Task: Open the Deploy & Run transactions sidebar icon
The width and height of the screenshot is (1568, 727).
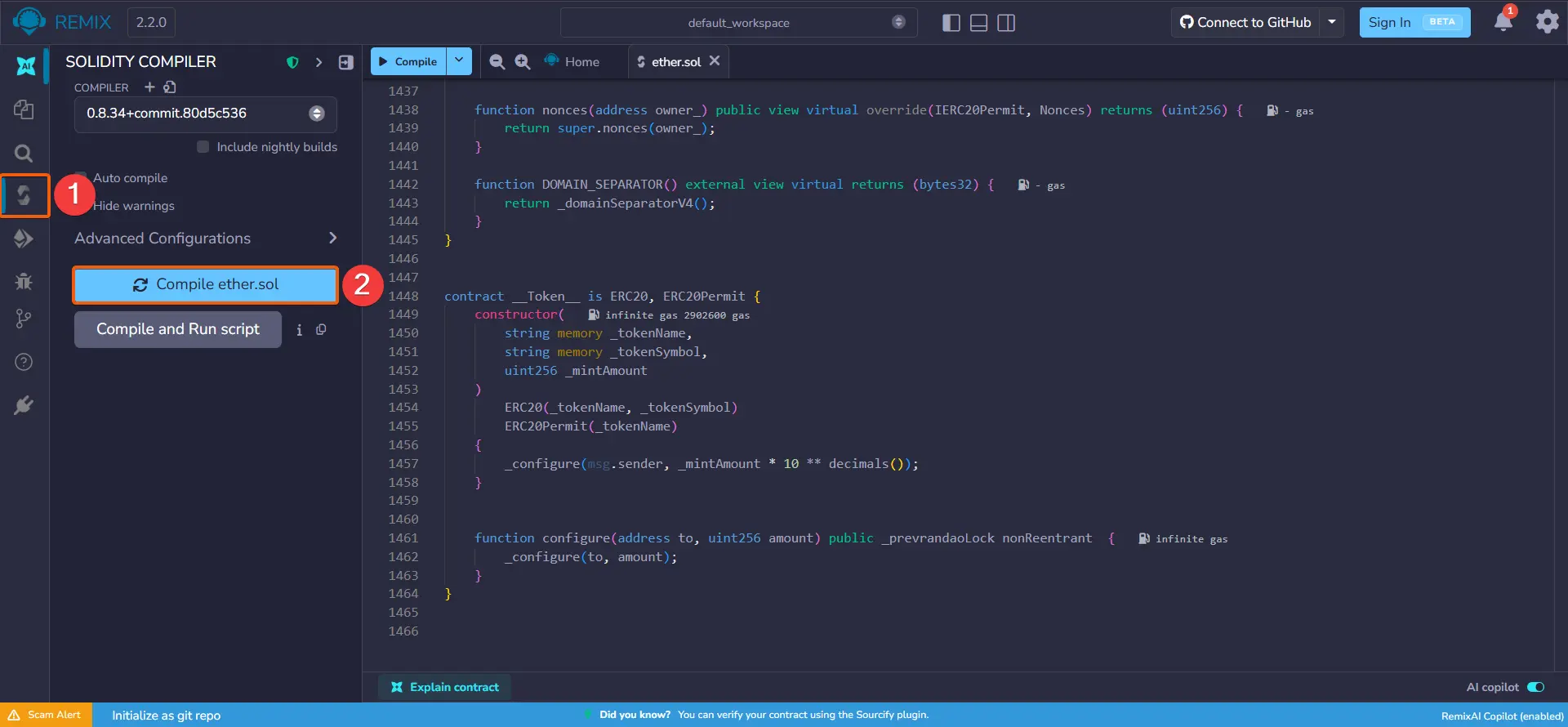Action: [24, 239]
